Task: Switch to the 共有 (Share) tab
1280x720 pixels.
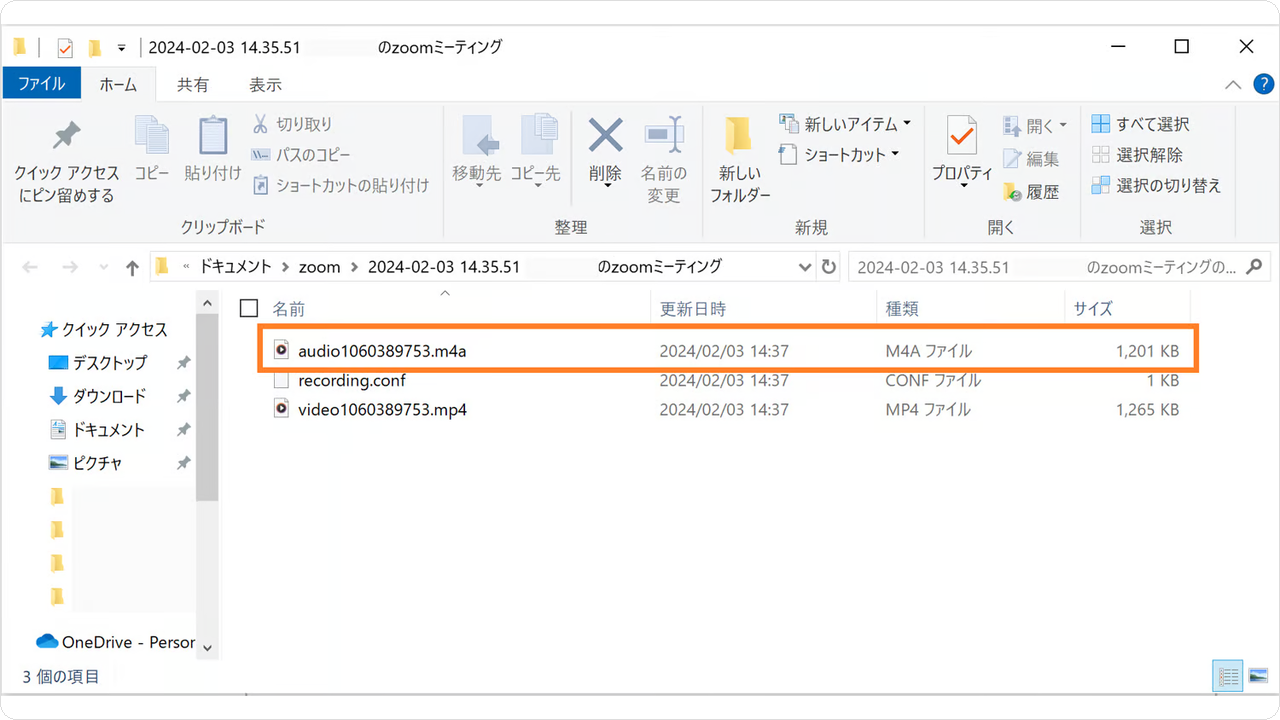Action: 193,84
